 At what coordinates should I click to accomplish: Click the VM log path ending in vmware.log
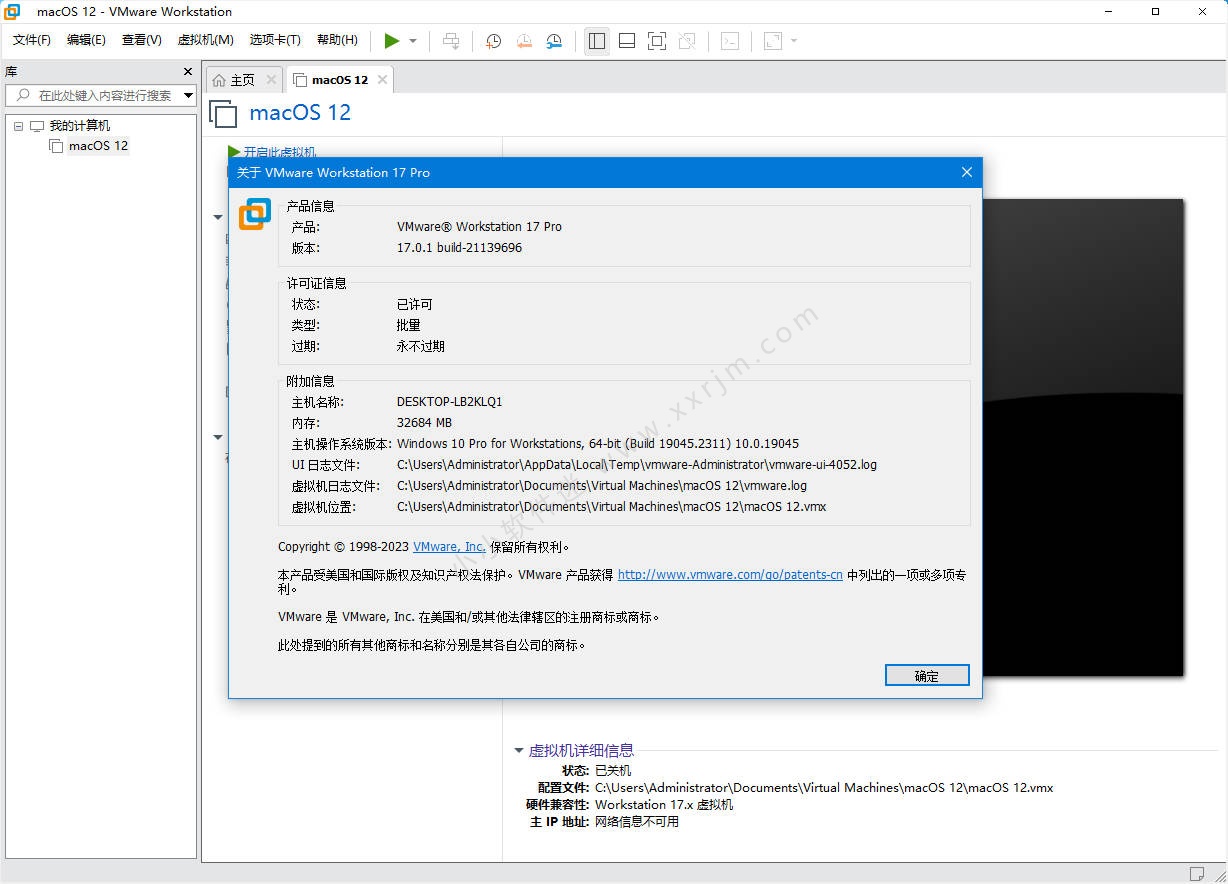(601, 486)
